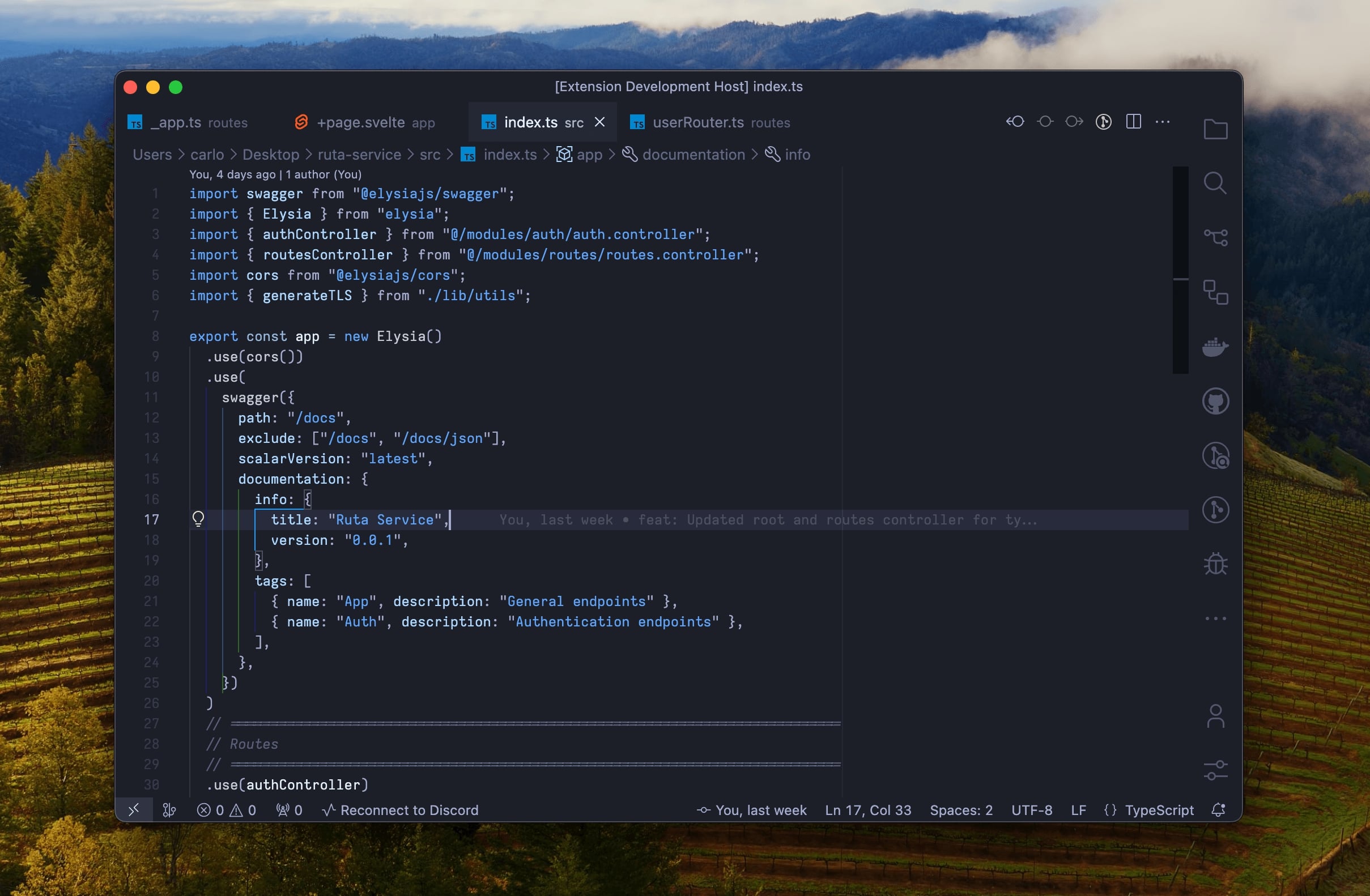Click the ruta-service breadcrumb segment
The height and width of the screenshot is (896, 1370).
point(359,154)
